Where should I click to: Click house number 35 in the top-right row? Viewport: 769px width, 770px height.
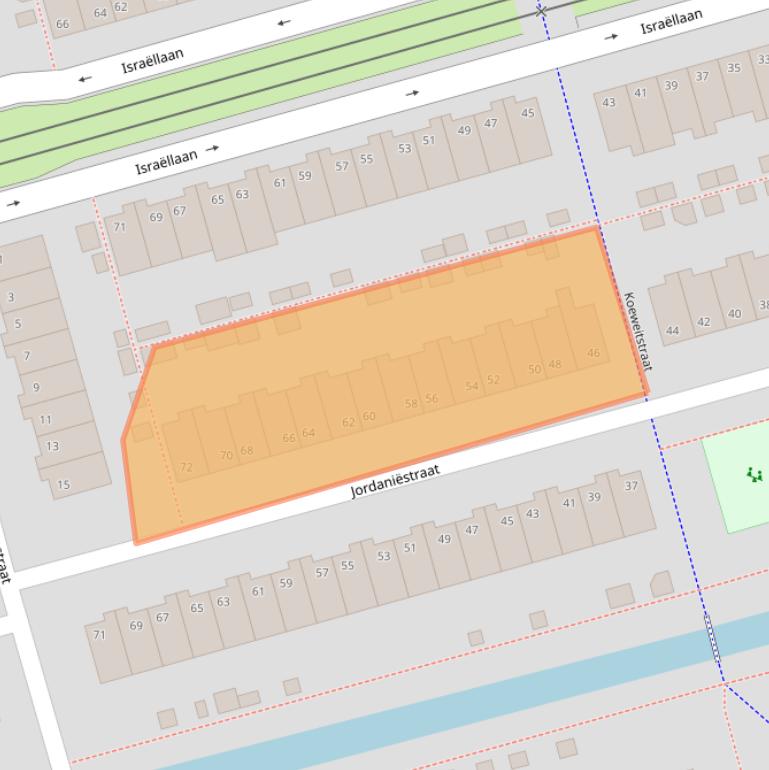[x=734, y=68]
